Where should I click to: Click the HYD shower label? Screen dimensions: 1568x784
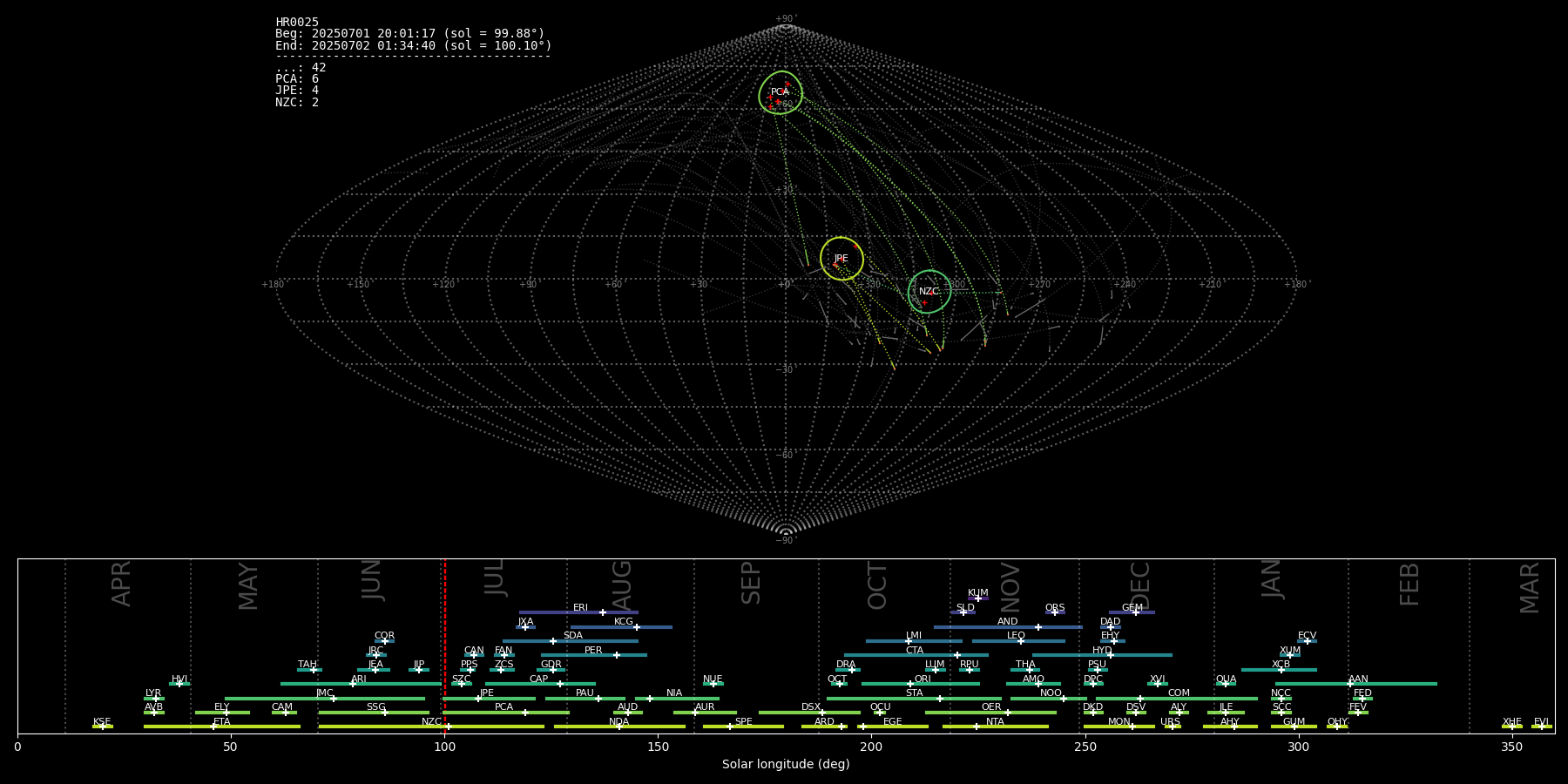(x=1102, y=651)
